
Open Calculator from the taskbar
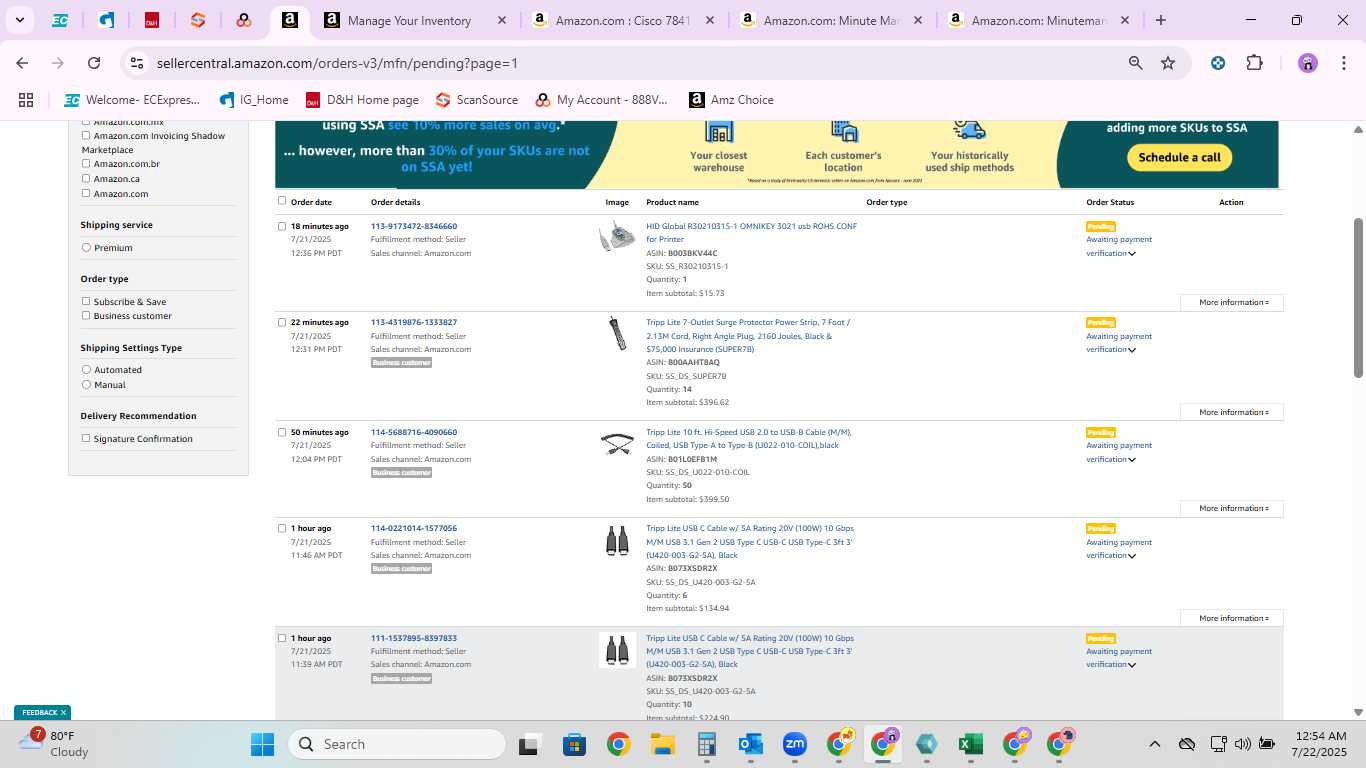pos(707,744)
